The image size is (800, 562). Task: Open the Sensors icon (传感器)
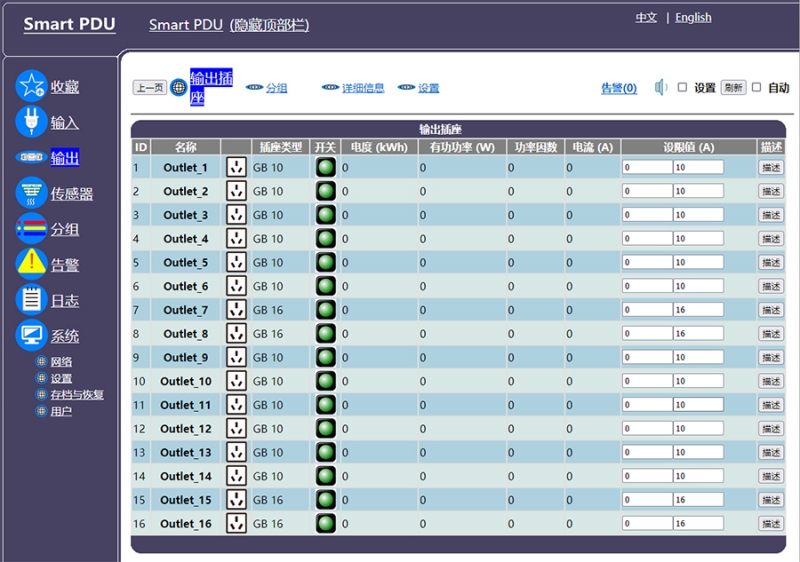[31, 193]
